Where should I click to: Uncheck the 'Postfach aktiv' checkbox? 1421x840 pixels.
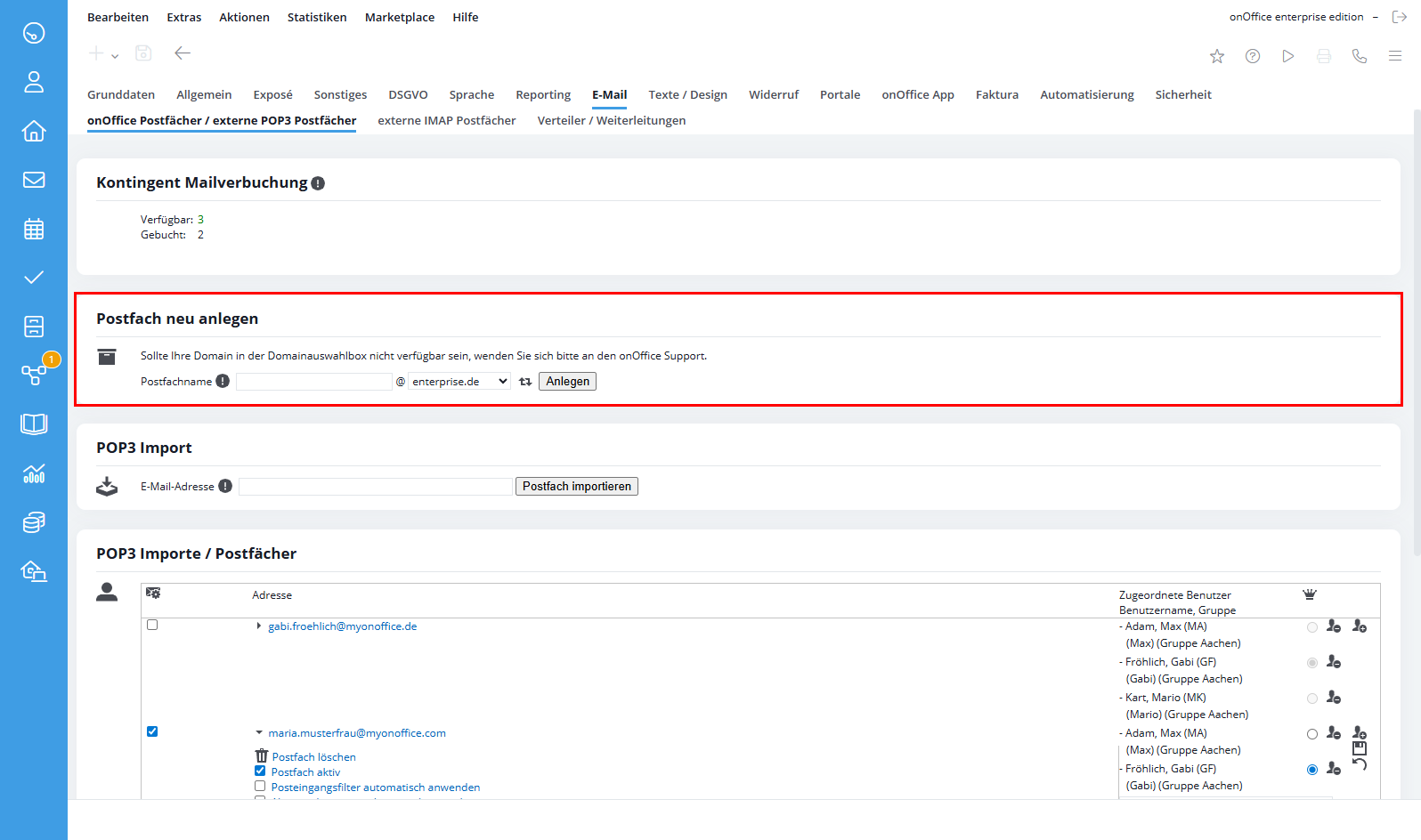(x=260, y=771)
